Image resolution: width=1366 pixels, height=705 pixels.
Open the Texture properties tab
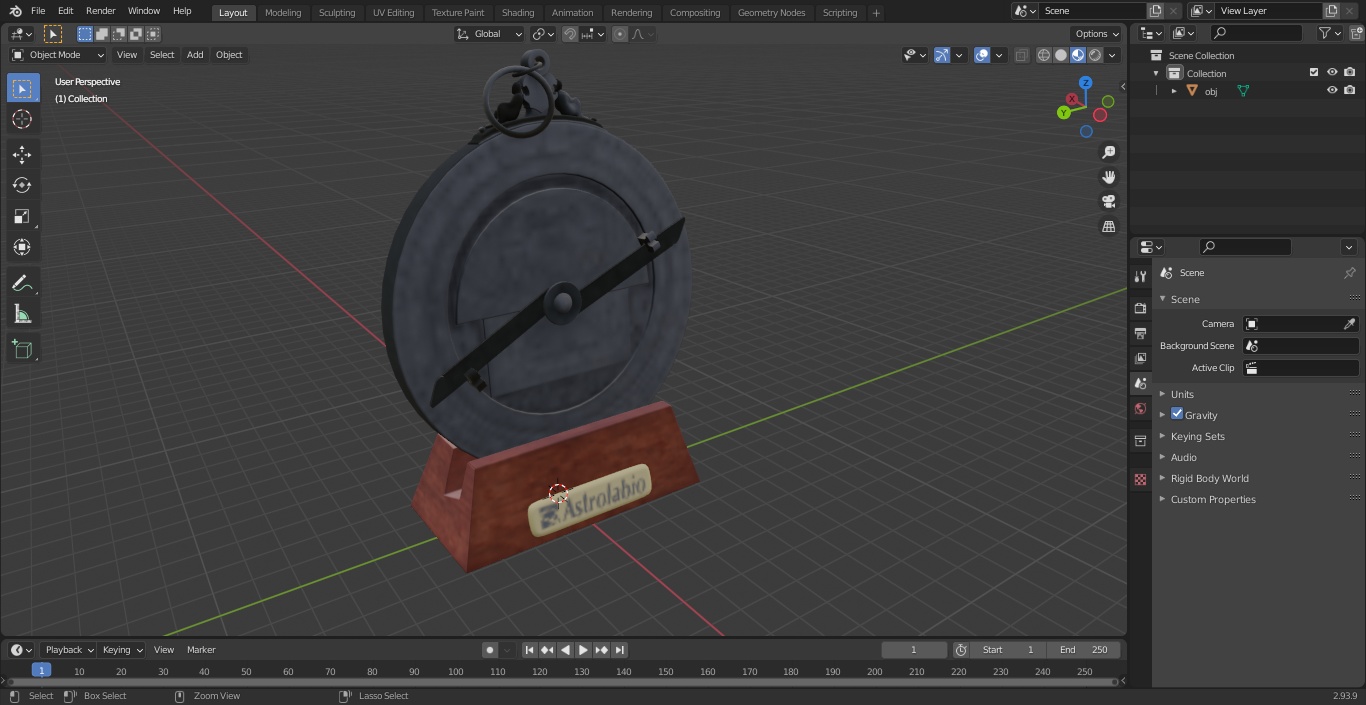1140,480
